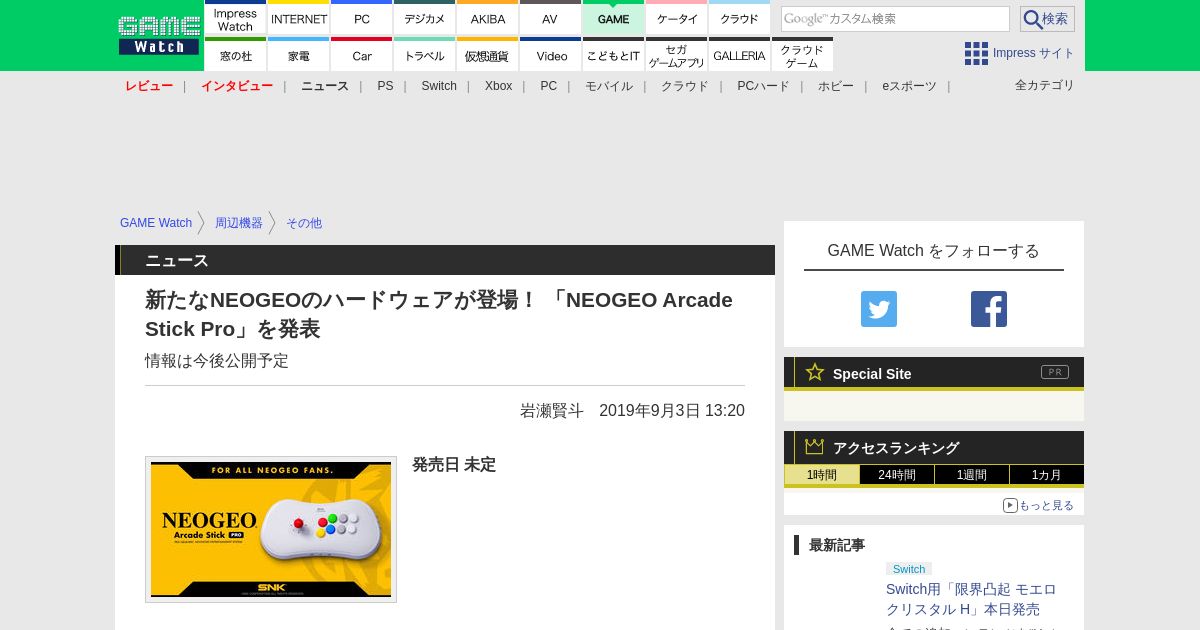Screen dimensions: 1200x630
Task: Click the search magnifier button
Action: tap(1047, 19)
